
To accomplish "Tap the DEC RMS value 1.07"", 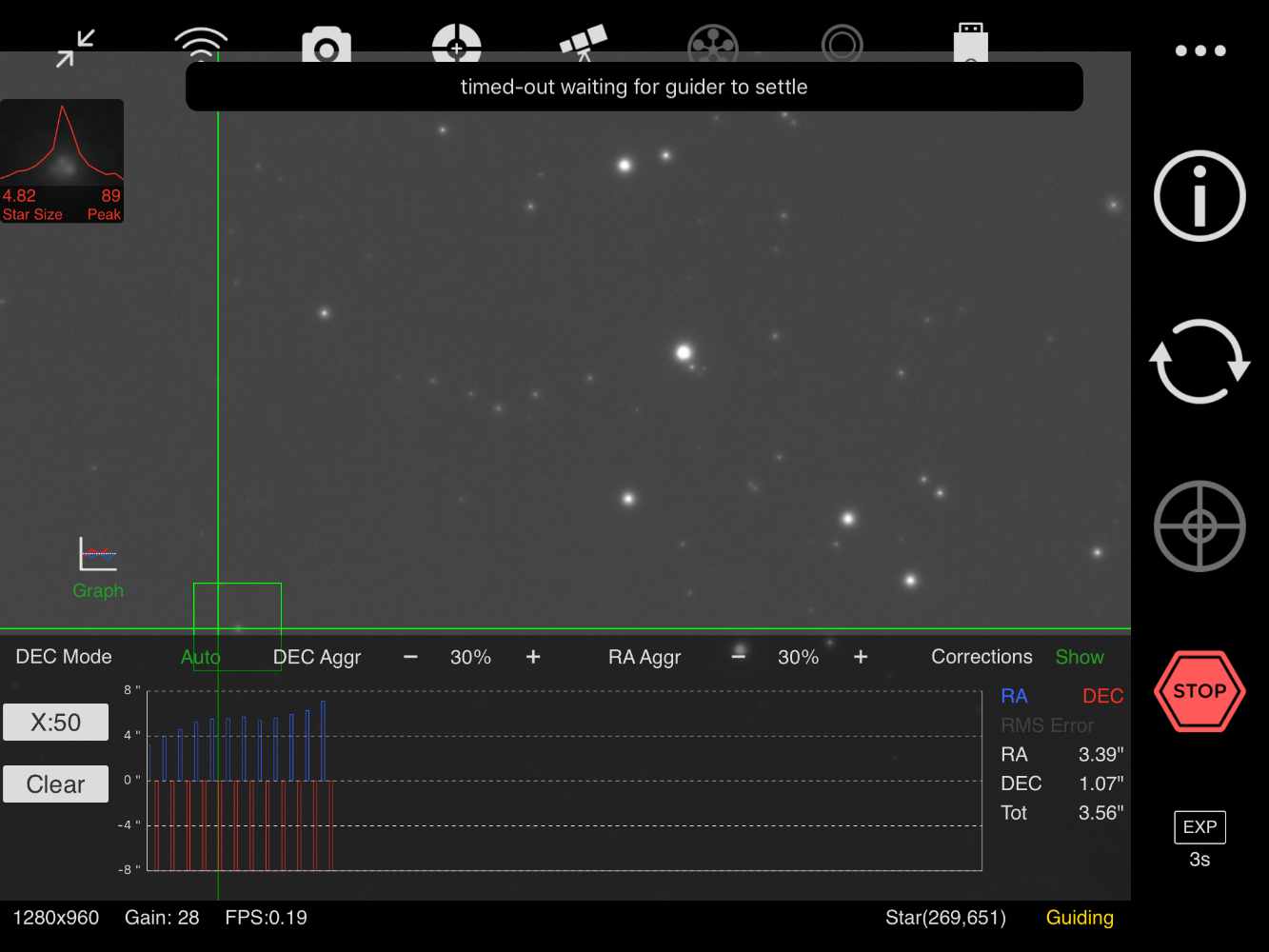I will 1100,783.
